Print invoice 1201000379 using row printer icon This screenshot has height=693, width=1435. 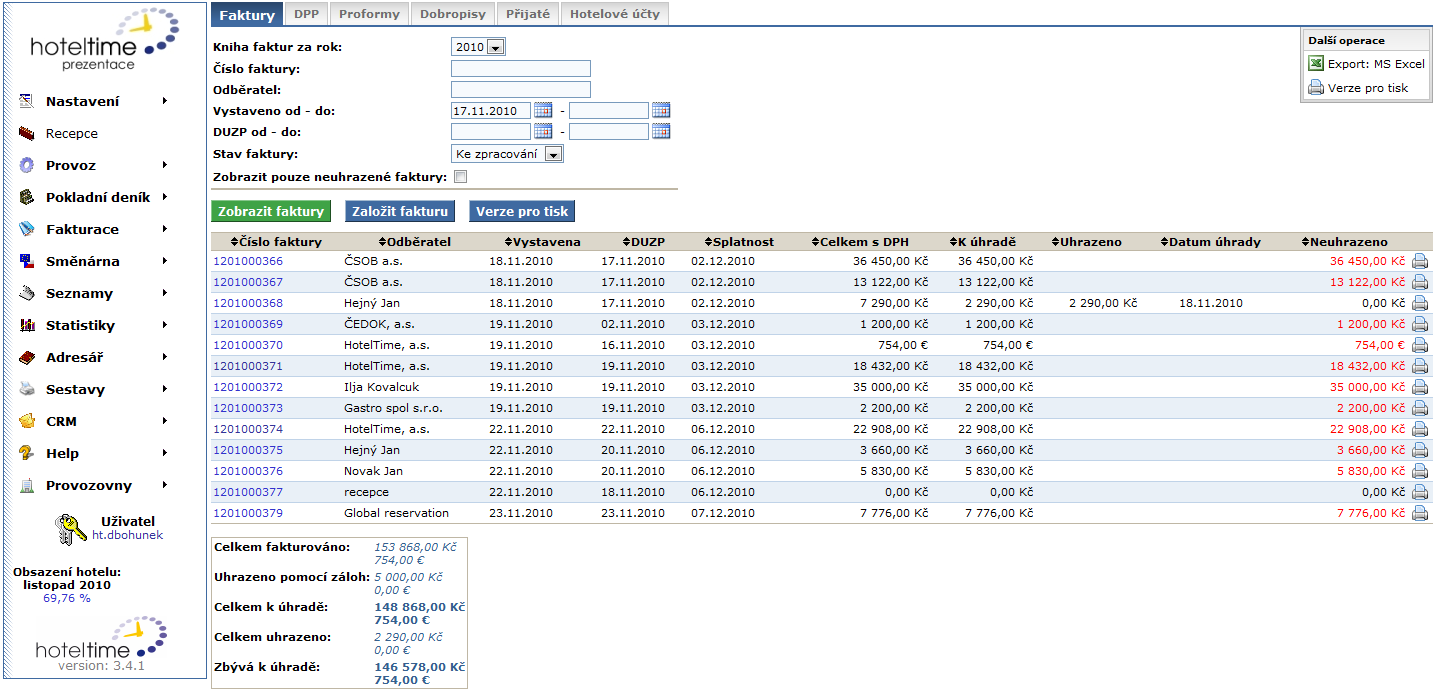(x=1420, y=513)
